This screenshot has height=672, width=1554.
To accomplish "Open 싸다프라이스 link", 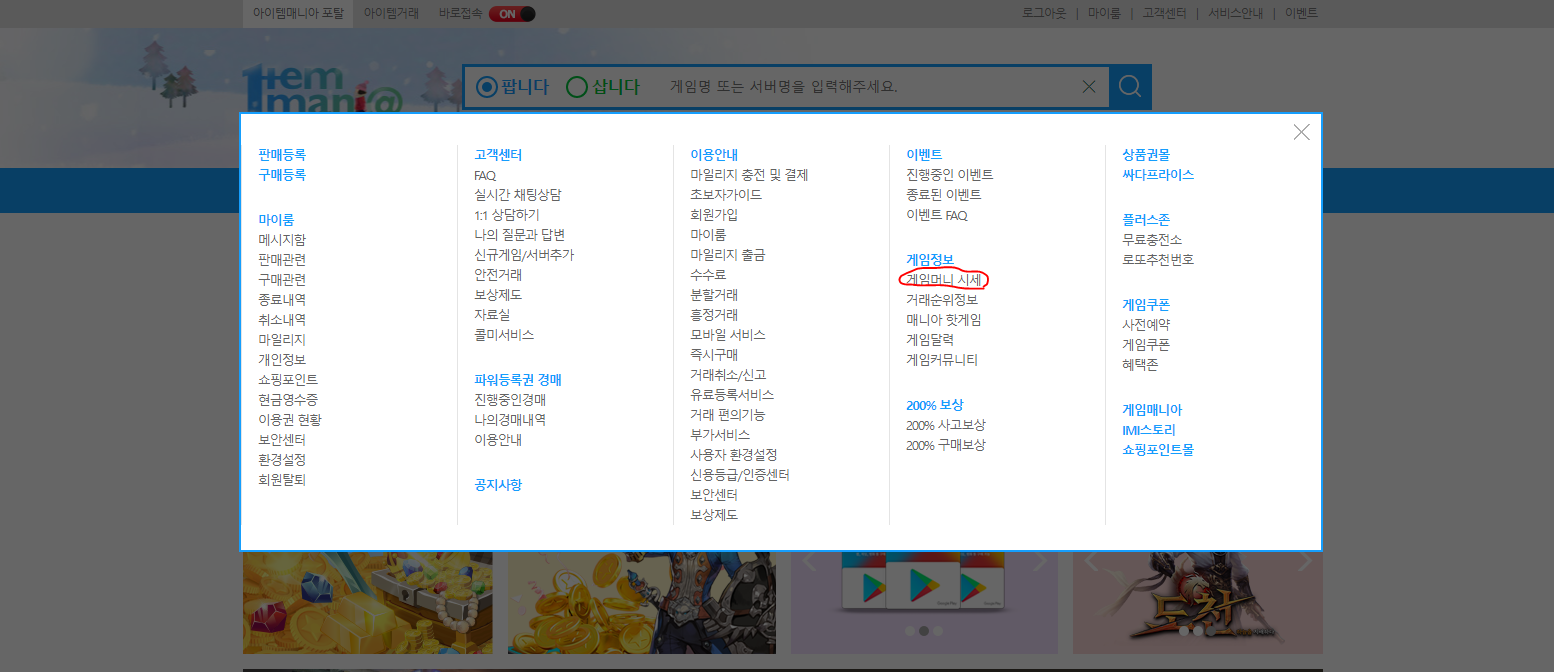I will click(x=1158, y=175).
